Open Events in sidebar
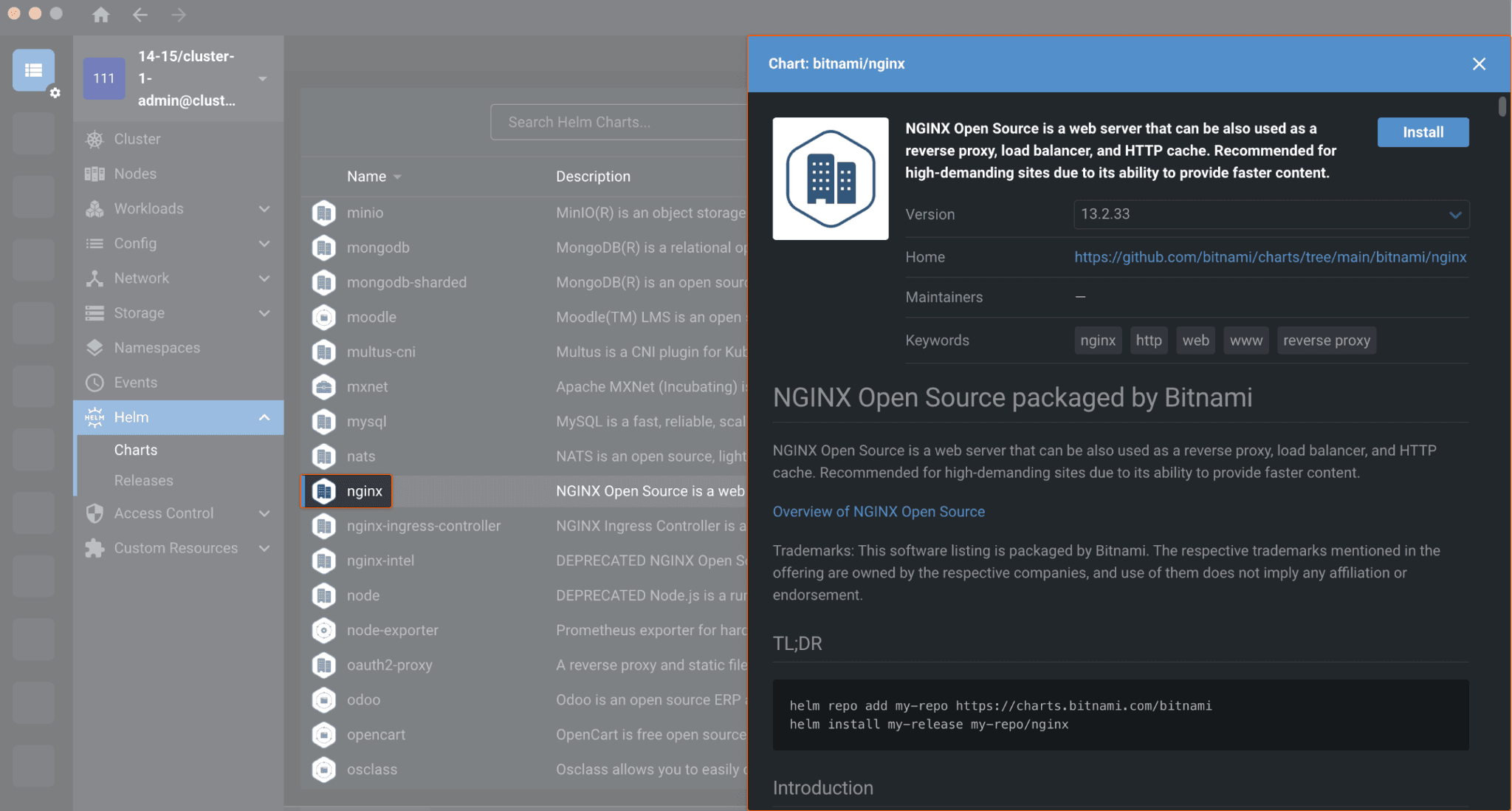The image size is (1512, 811). pos(179,383)
